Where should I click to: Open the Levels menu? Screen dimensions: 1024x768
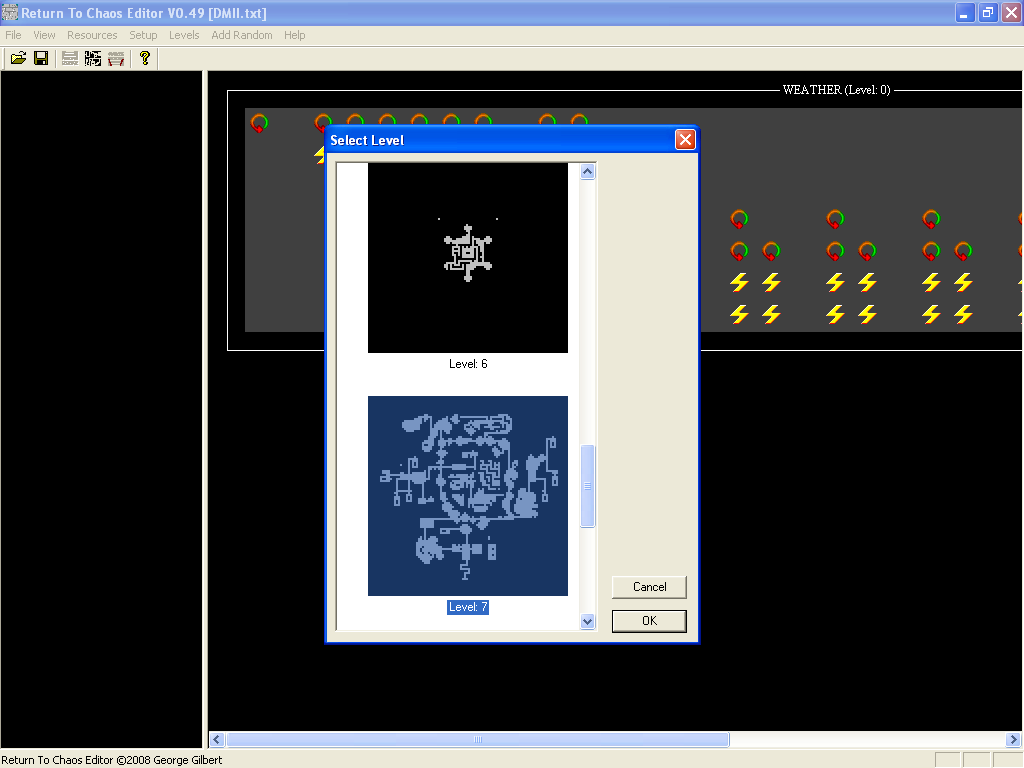coord(184,35)
